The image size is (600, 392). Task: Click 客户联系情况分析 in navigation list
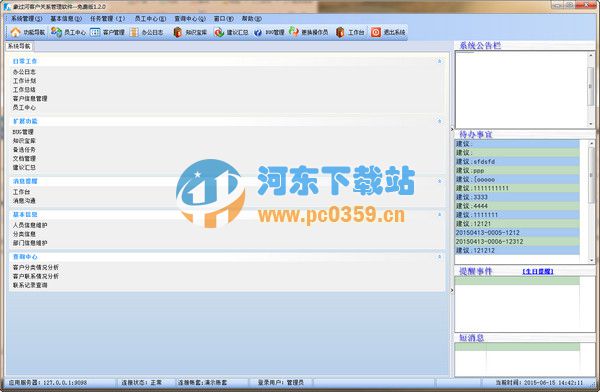click(36, 276)
